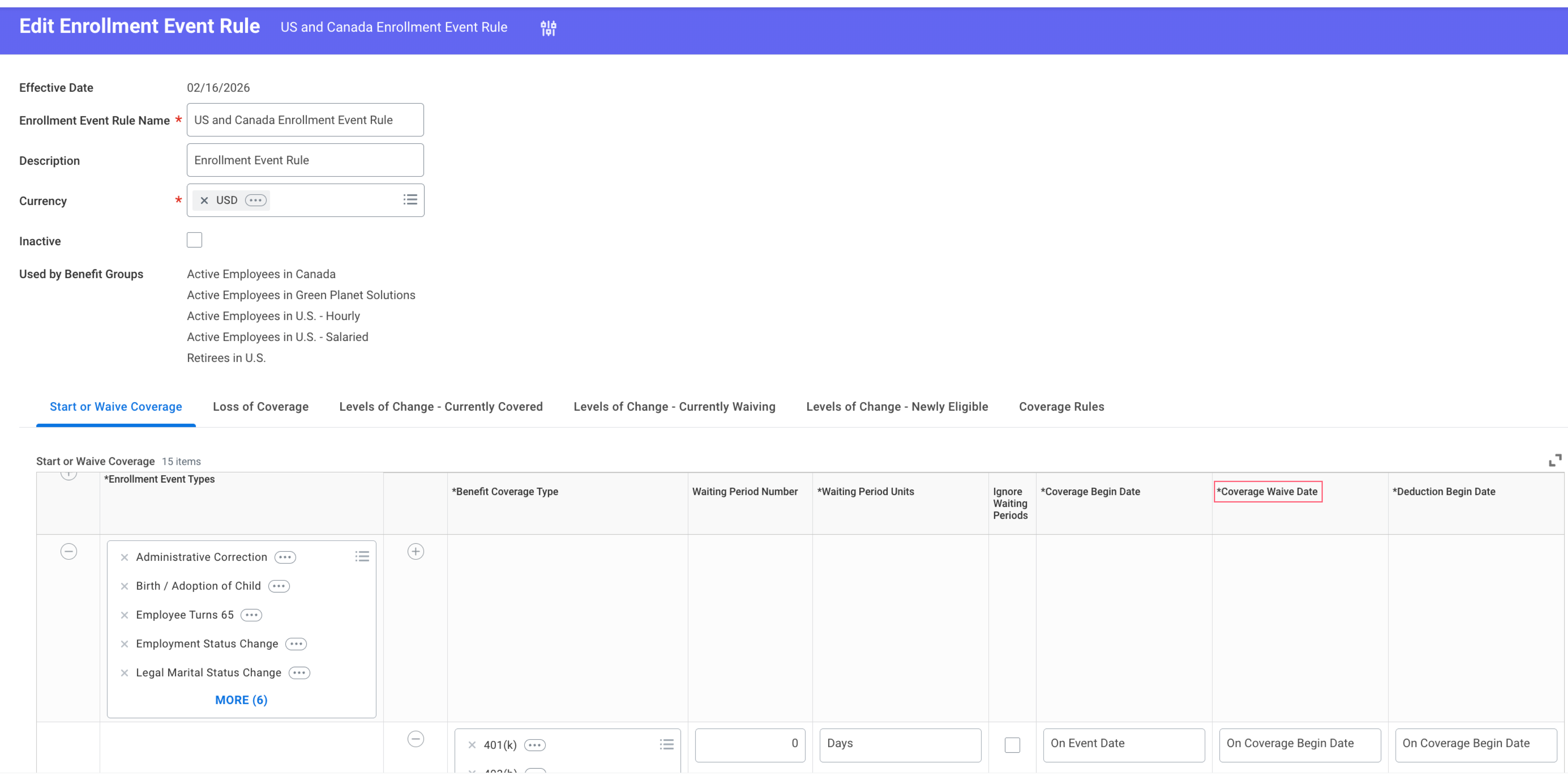Screen dimensions: 1568x780
Task: Open Coverage Begin Date On Event Date dropdown
Action: [1123, 744]
